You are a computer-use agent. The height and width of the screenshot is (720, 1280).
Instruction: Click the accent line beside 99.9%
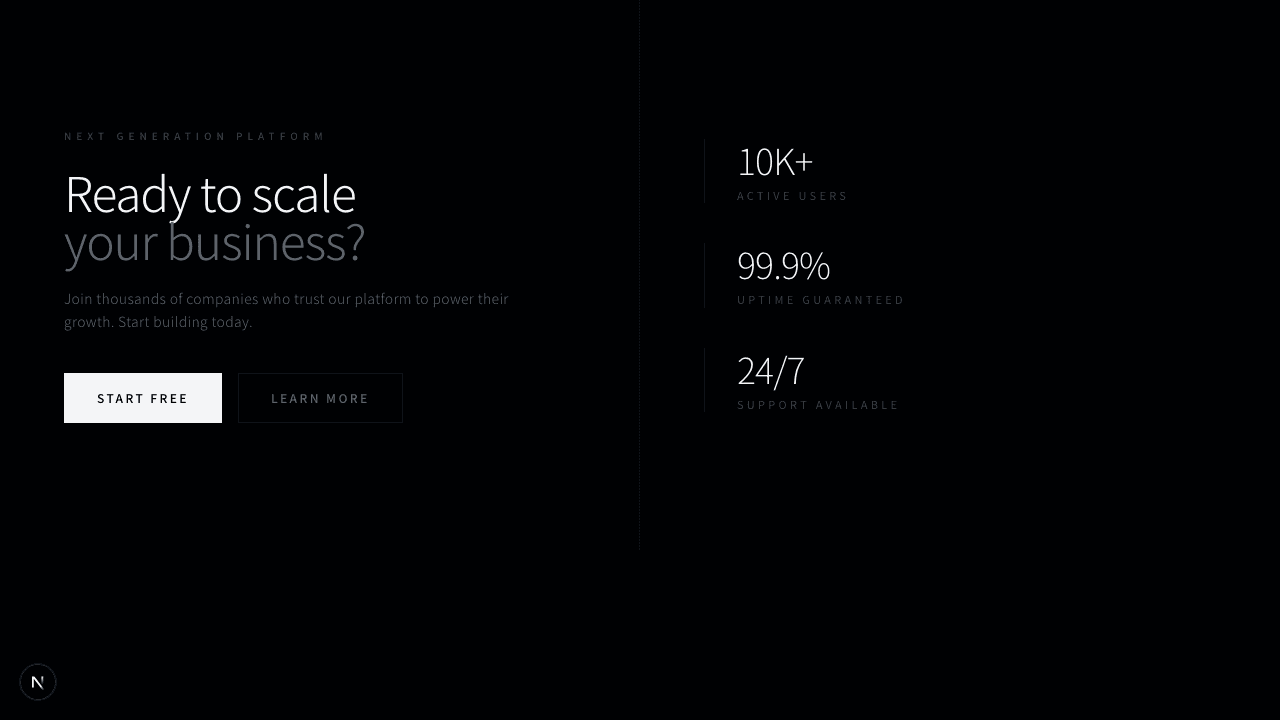click(705, 276)
